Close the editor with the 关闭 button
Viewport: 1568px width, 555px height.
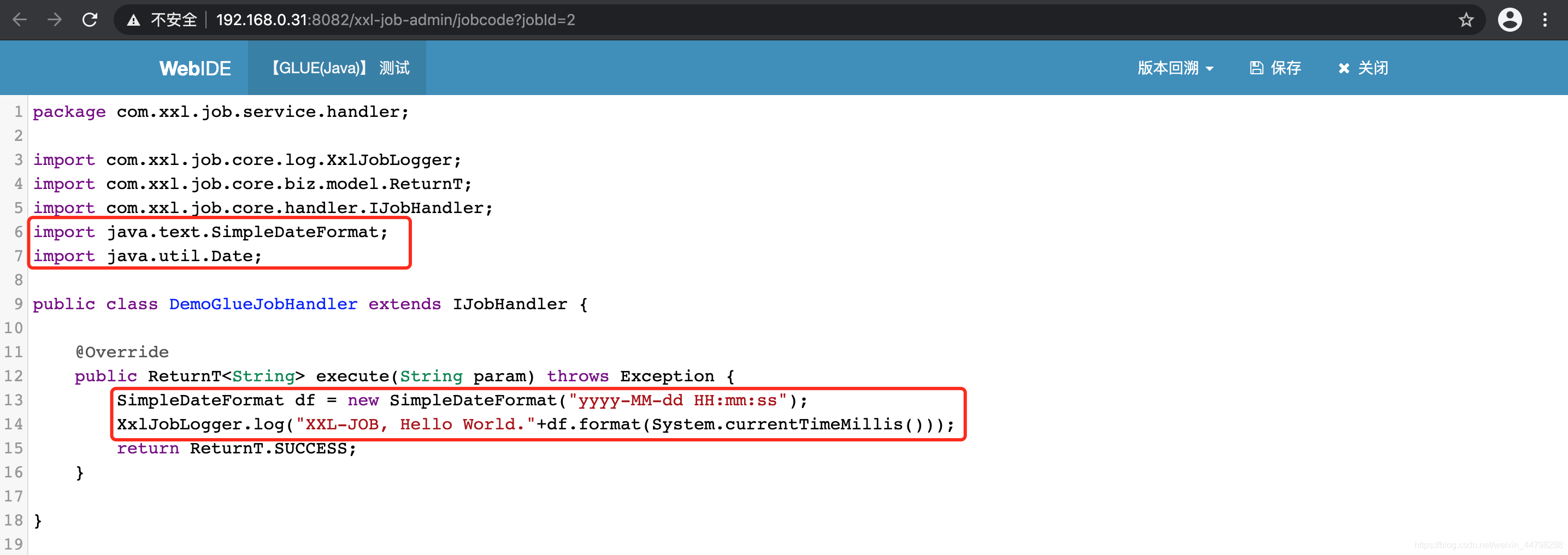coord(1364,68)
